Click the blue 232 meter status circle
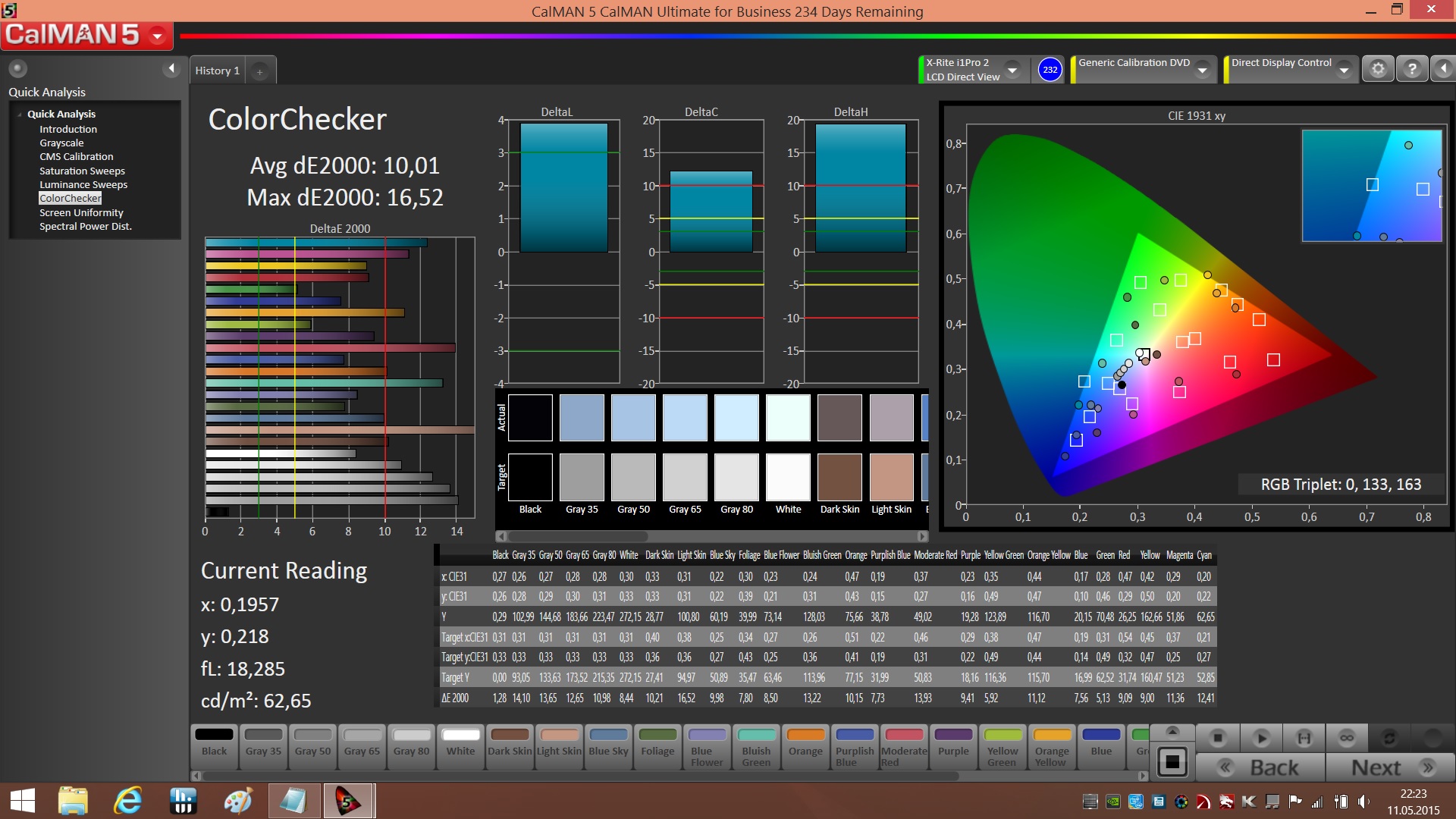 pos(1050,70)
